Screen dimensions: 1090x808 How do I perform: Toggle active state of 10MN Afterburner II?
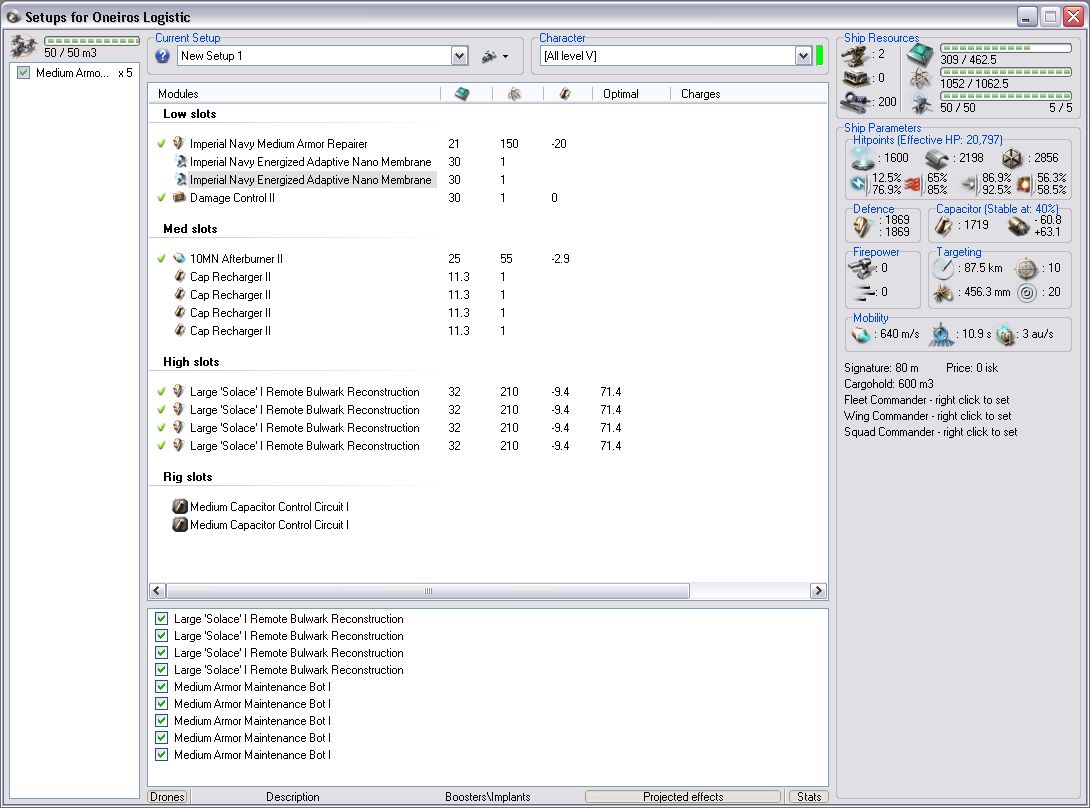(161, 259)
